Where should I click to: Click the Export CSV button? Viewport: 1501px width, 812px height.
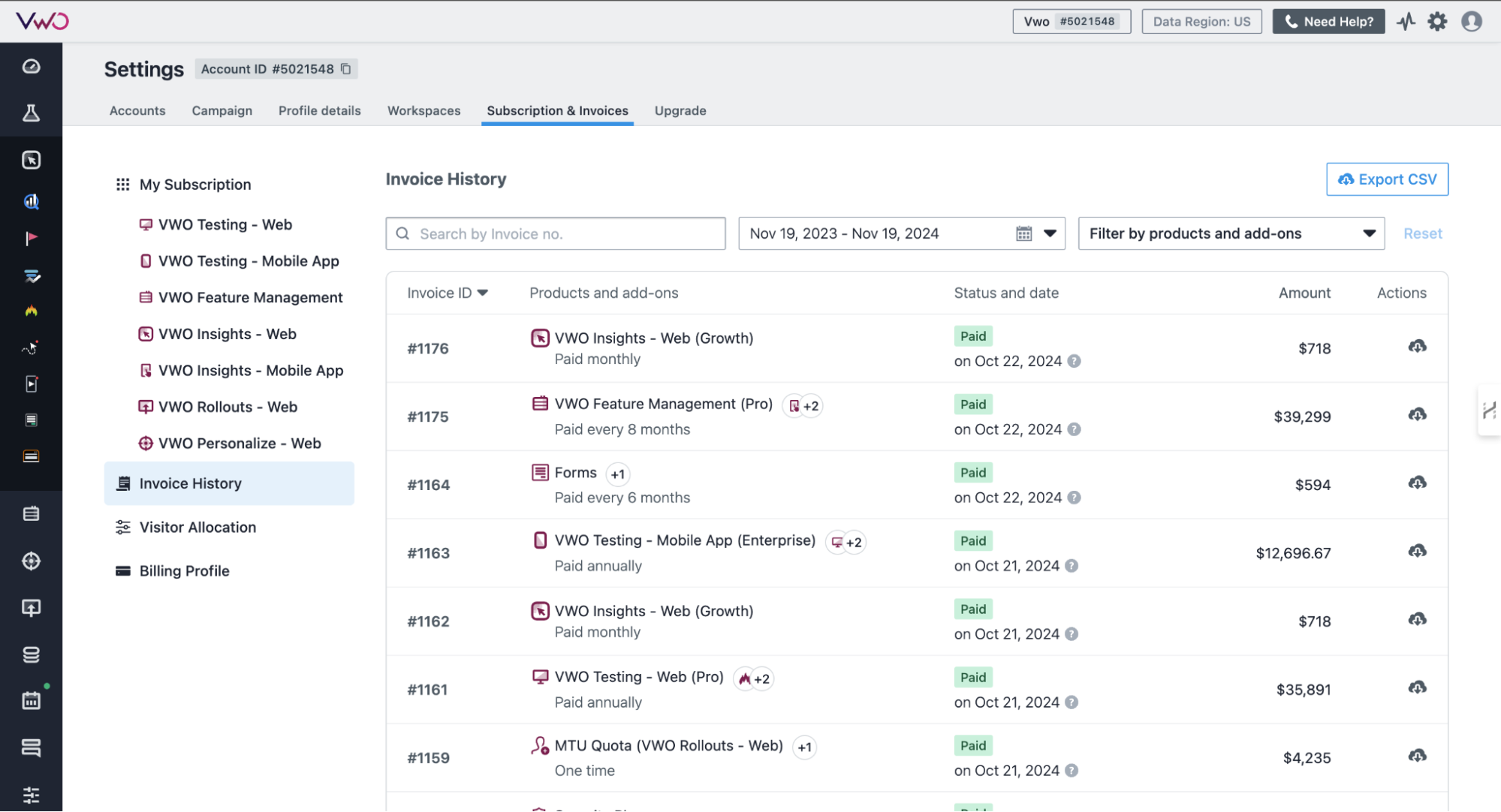point(1387,179)
